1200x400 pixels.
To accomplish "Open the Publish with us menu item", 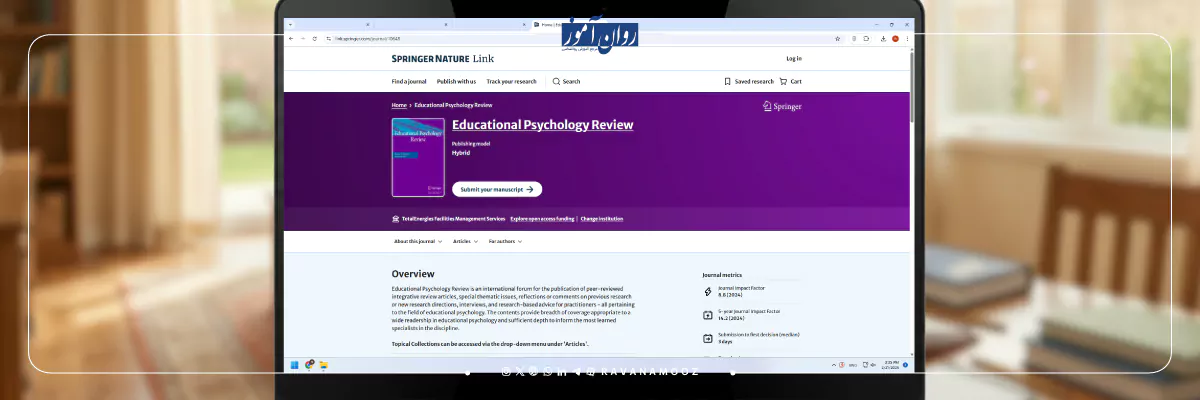I will 456,81.
